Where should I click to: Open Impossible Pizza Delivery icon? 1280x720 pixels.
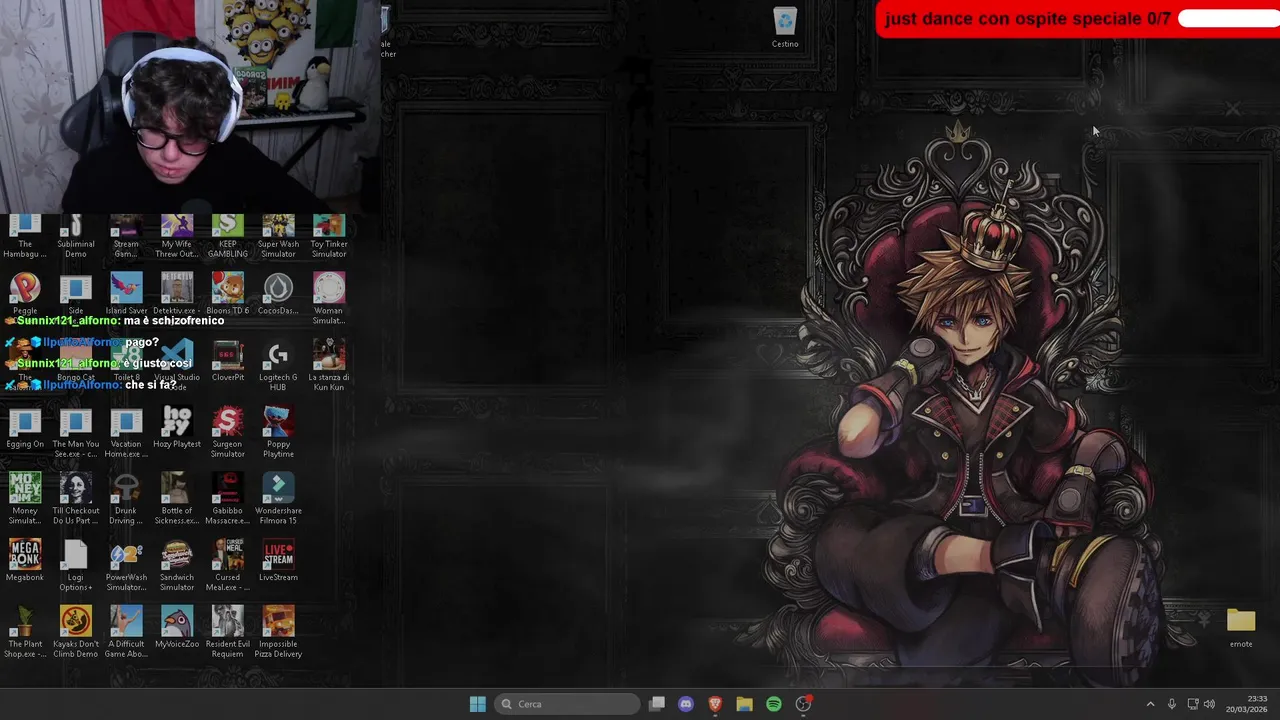tap(278, 633)
